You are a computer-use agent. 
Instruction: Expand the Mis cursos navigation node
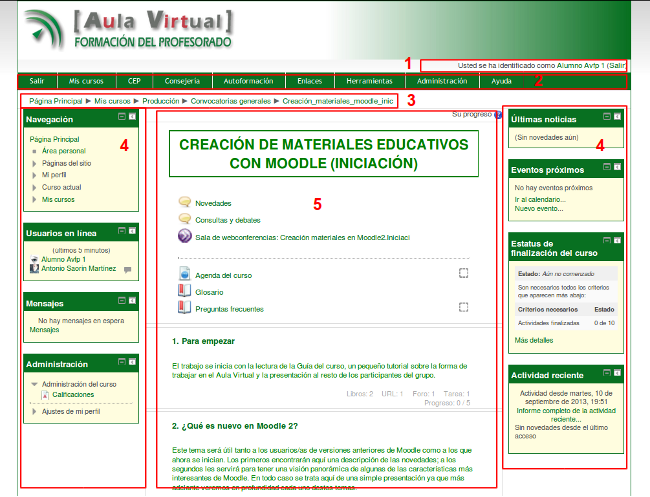pos(35,200)
